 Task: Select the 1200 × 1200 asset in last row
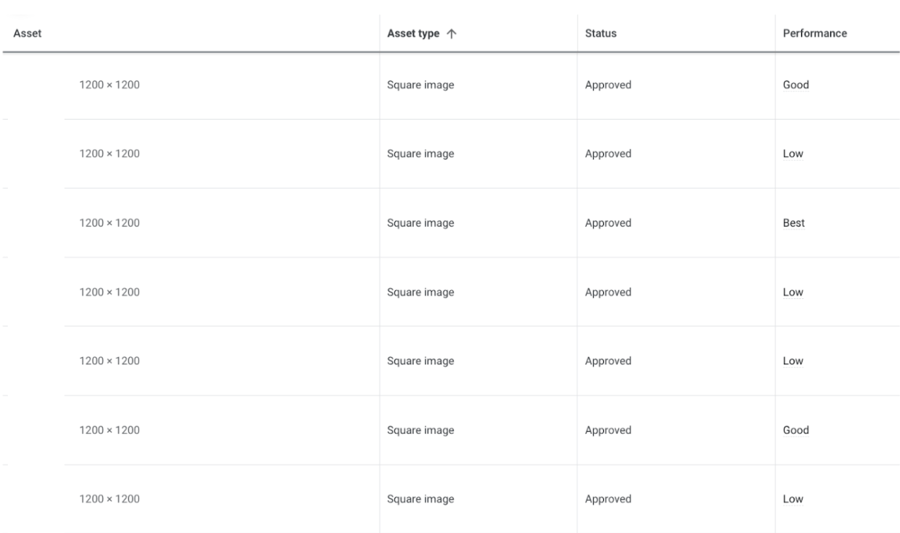coord(109,499)
